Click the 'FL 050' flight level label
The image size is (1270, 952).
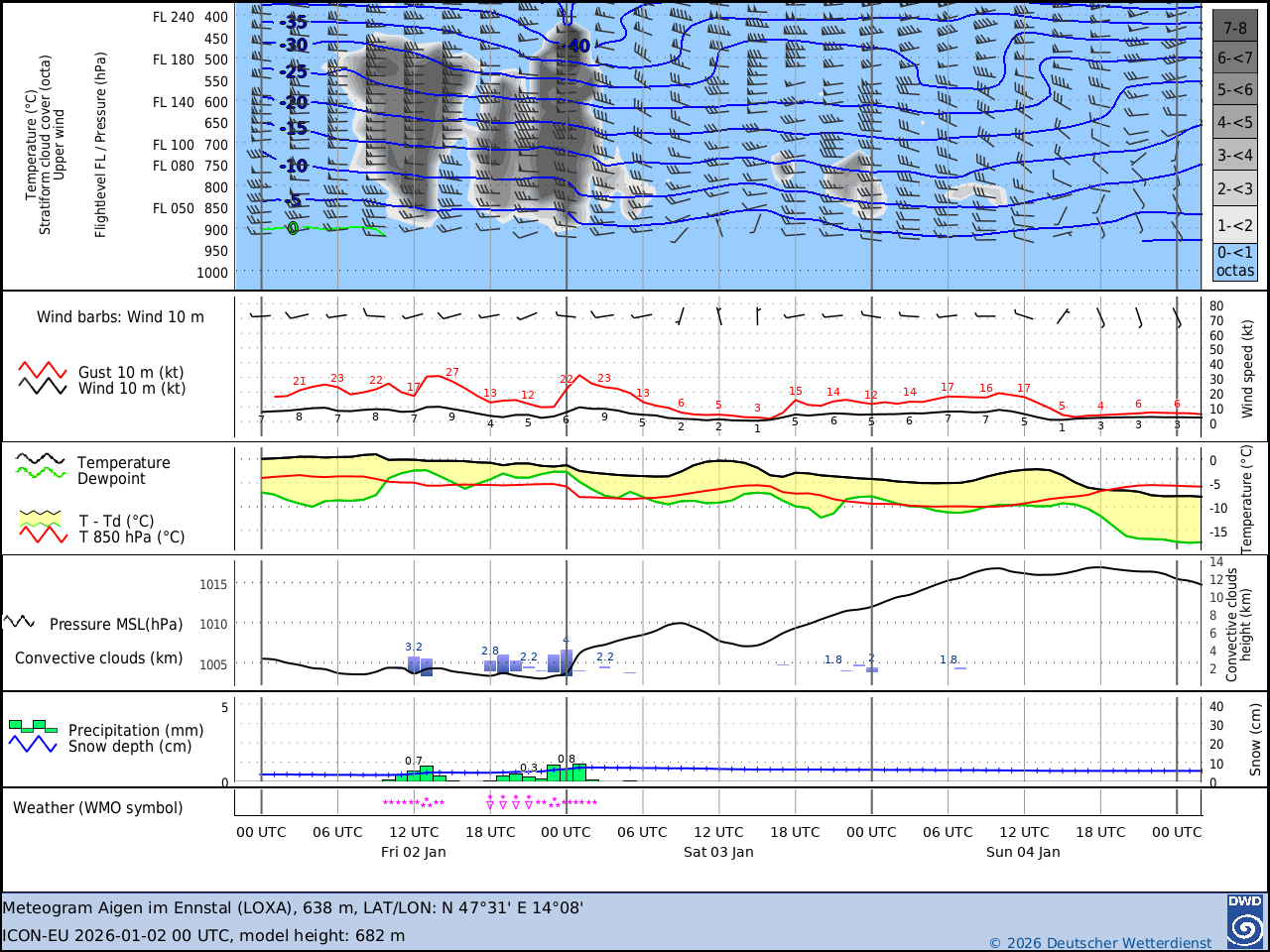pyautogui.click(x=174, y=209)
